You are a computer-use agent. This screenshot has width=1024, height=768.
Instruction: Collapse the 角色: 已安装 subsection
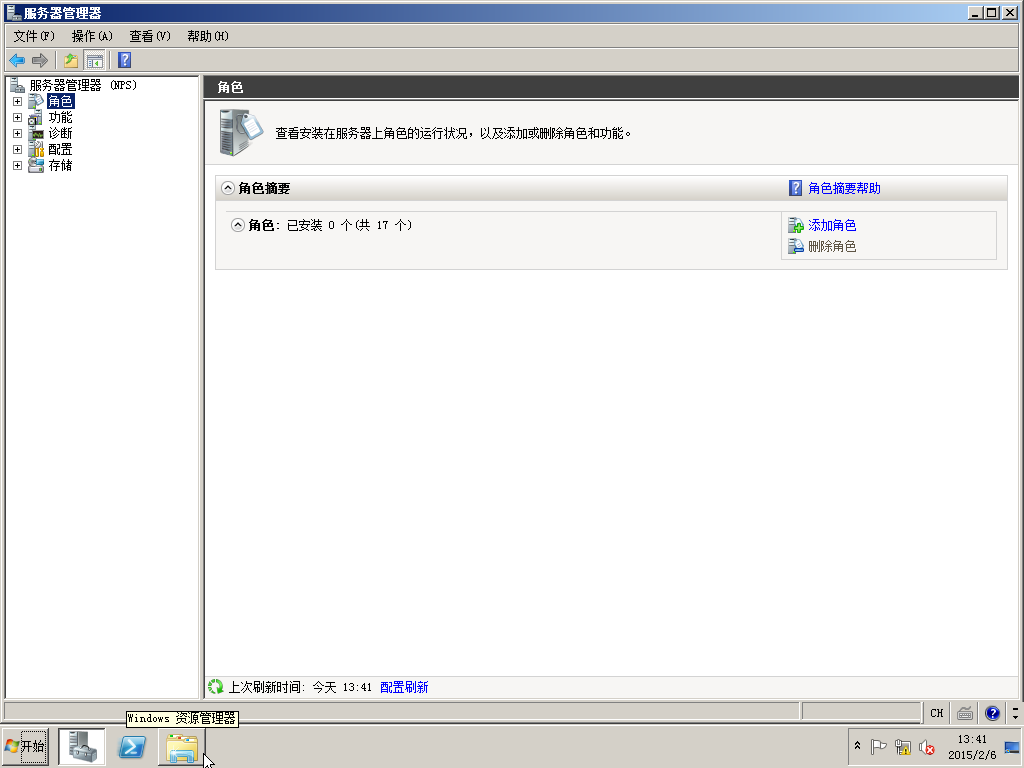[238, 225]
